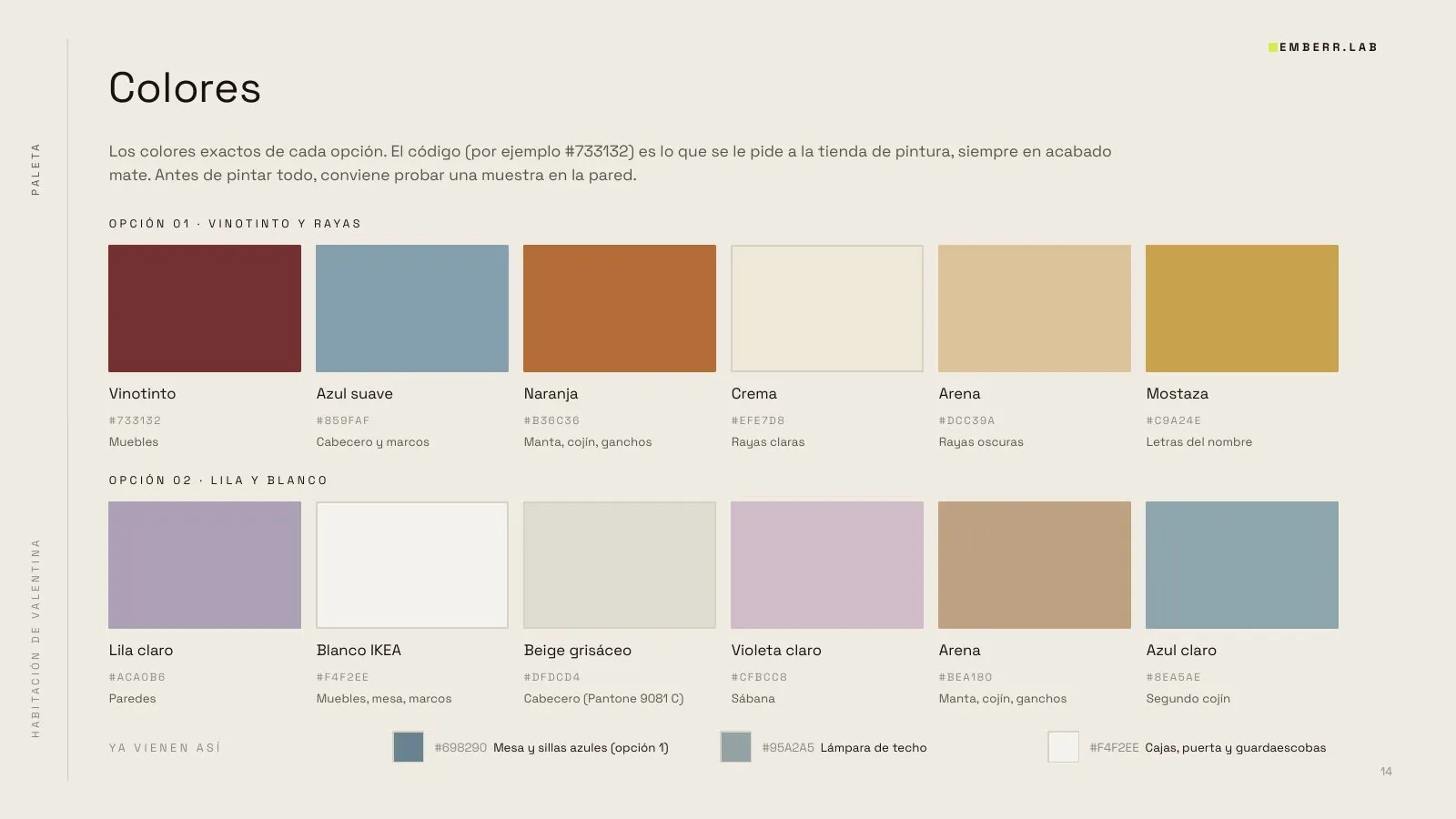The height and width of the screenshot is (819, 1456).
Task: Click the hex code #ACA0B6
Action: (x=137, y=677)
